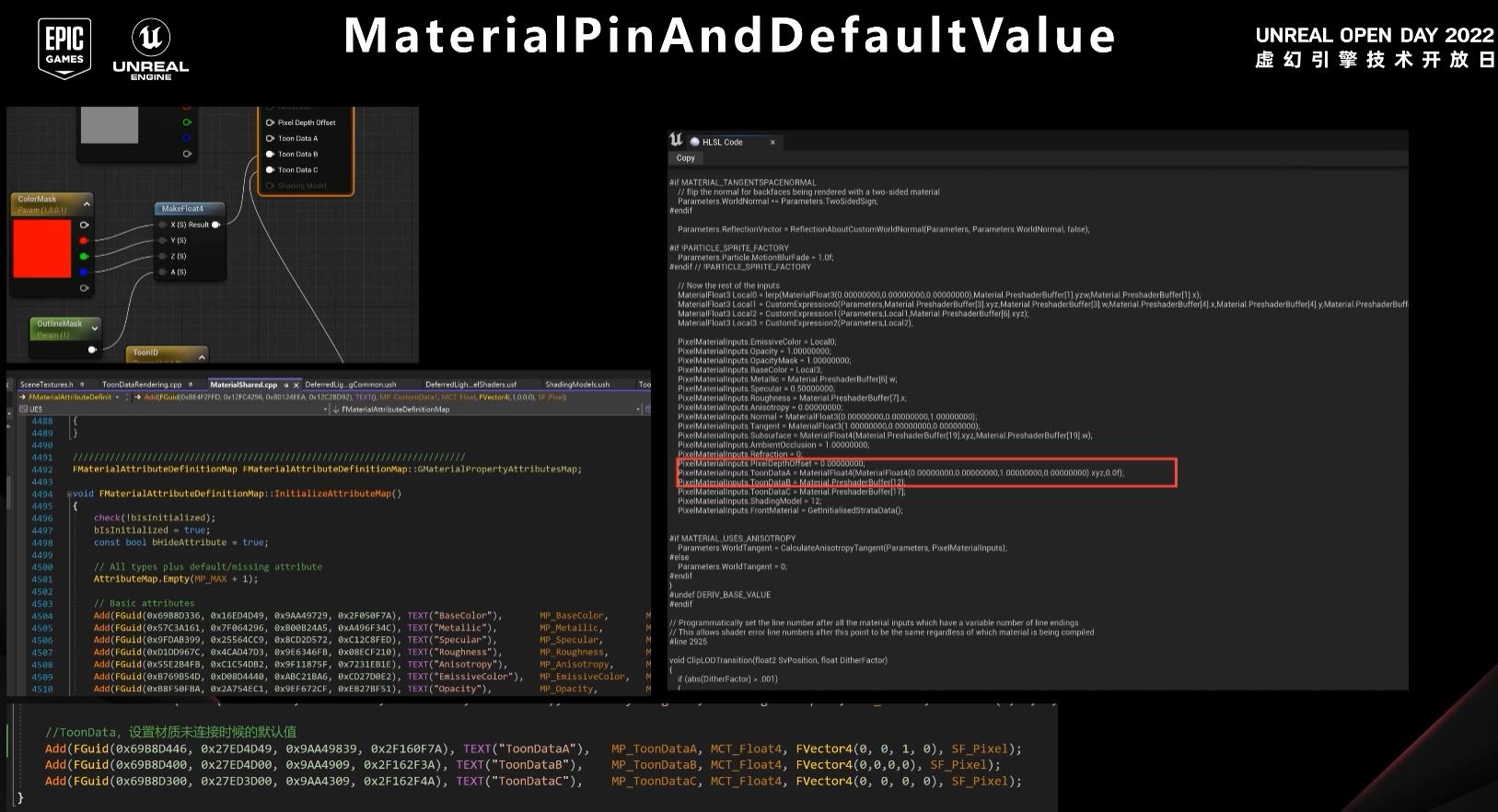Click the Toon Data A input pin

(270, 138)
